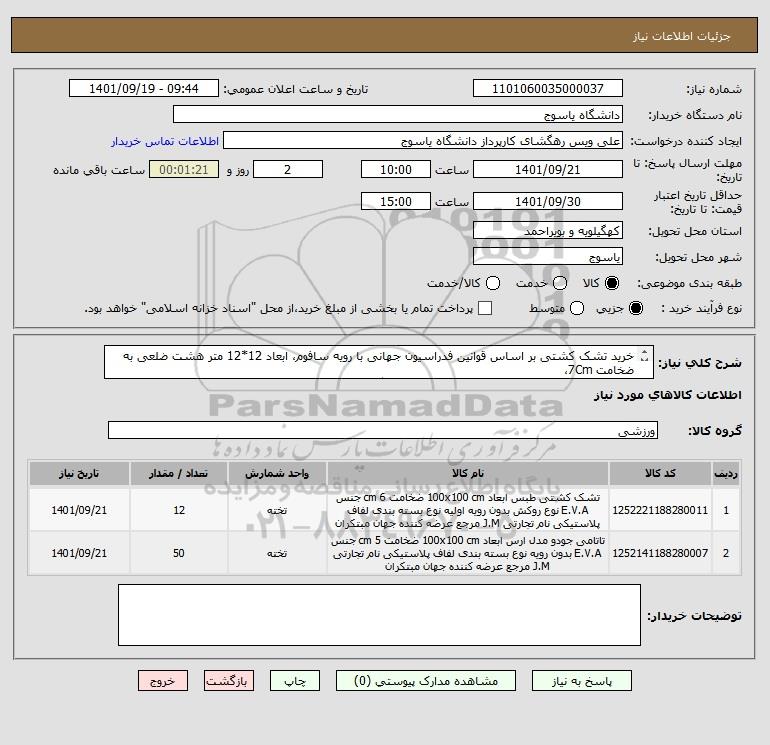Click the general need description text box
770x745 pixels.
pos(379,362)
